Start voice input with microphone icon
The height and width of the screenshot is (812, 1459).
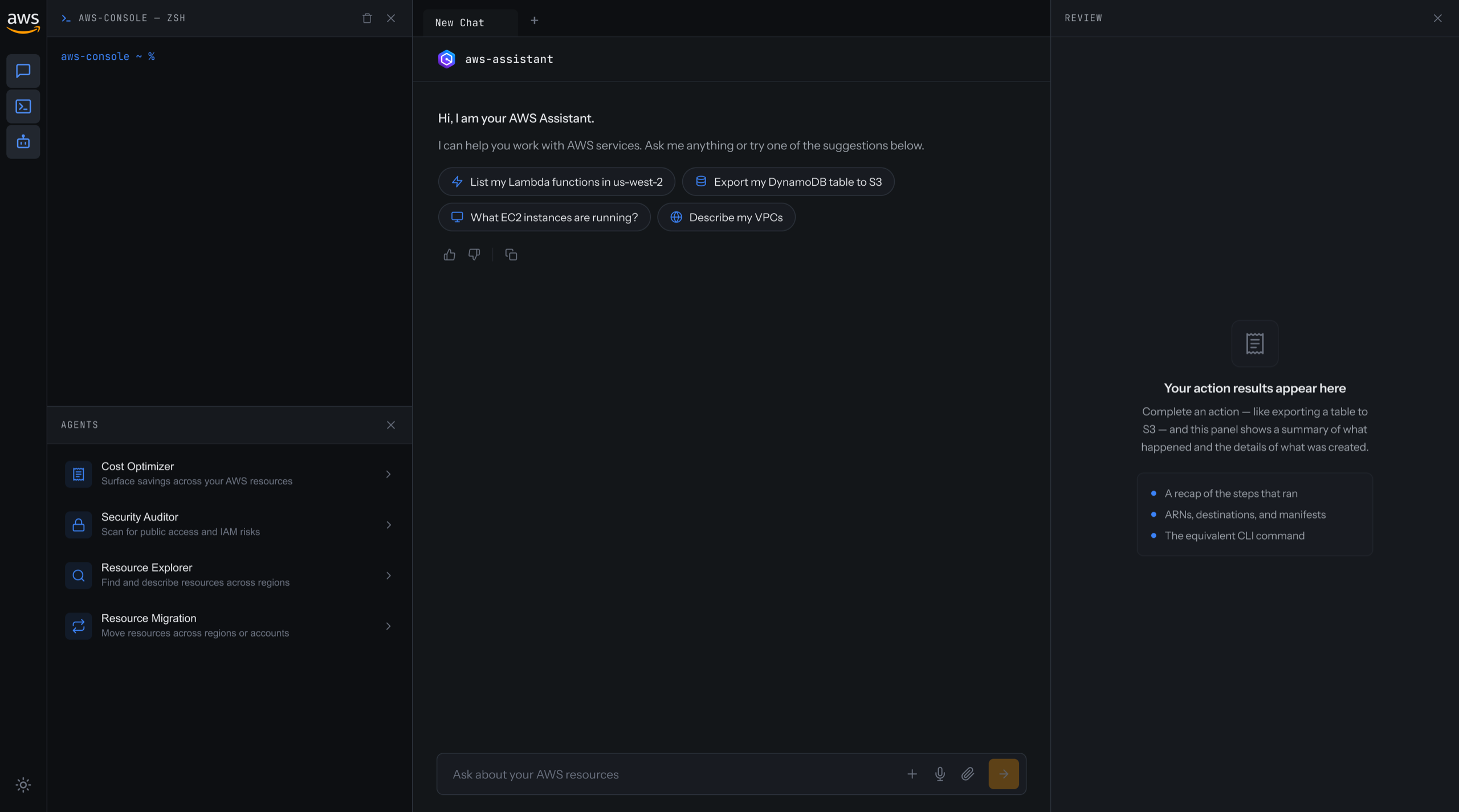tap(940, 774)
